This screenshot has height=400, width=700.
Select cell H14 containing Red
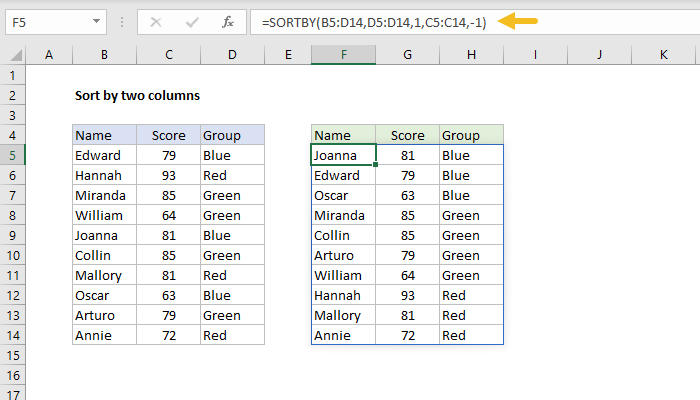471,335
